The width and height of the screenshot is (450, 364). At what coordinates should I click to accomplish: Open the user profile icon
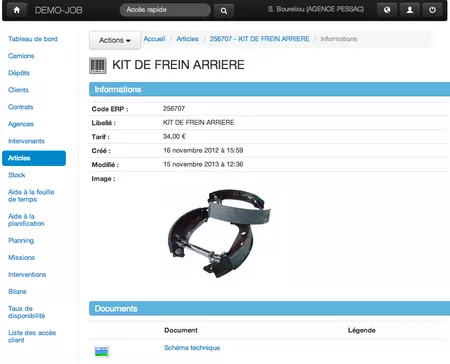(x=410, y=10)
